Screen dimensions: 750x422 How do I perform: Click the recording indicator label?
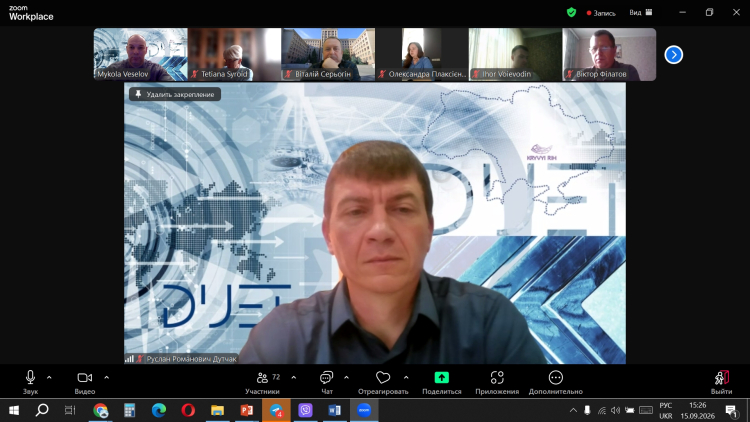point(601,13)
